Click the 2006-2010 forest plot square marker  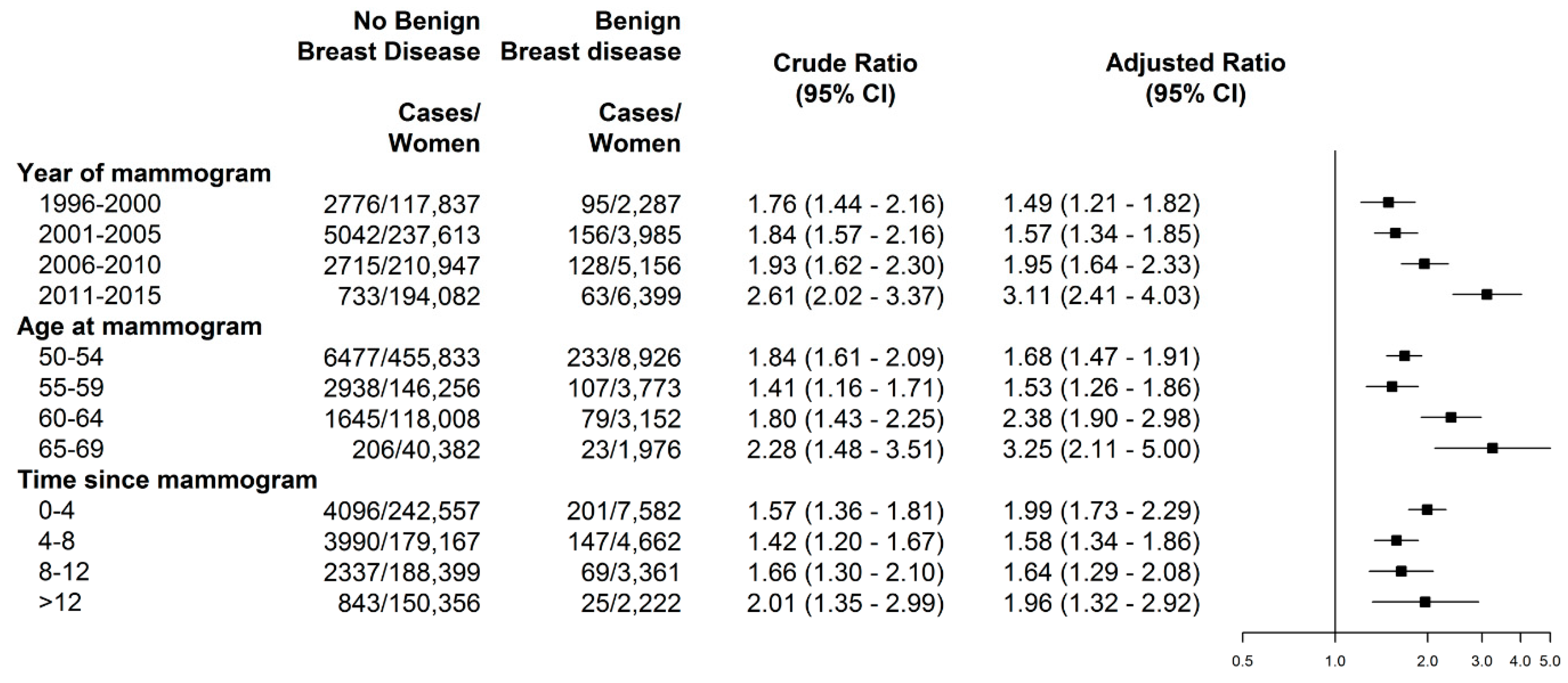(1424, 263)
